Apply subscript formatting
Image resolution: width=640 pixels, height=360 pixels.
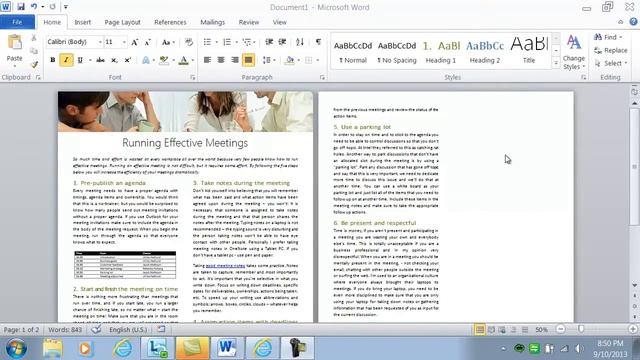pyautogui.click(x=114, y=60)
